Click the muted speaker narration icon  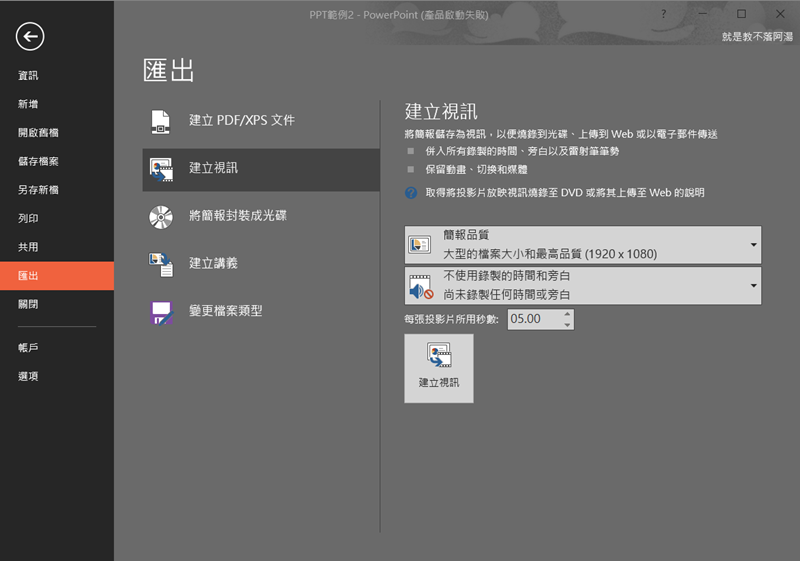click(419, 286)
